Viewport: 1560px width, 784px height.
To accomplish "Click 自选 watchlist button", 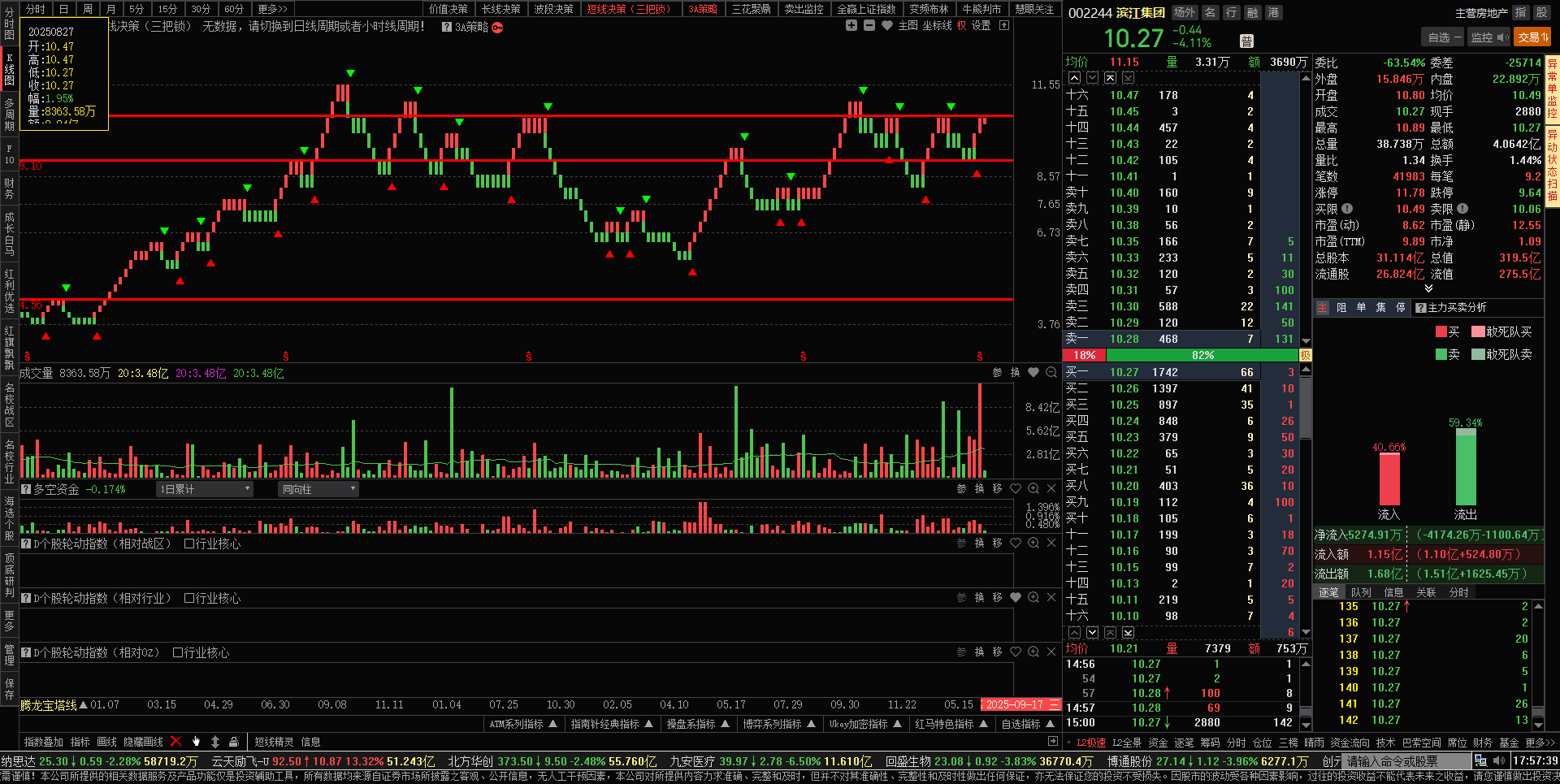I will [1443, 37].
